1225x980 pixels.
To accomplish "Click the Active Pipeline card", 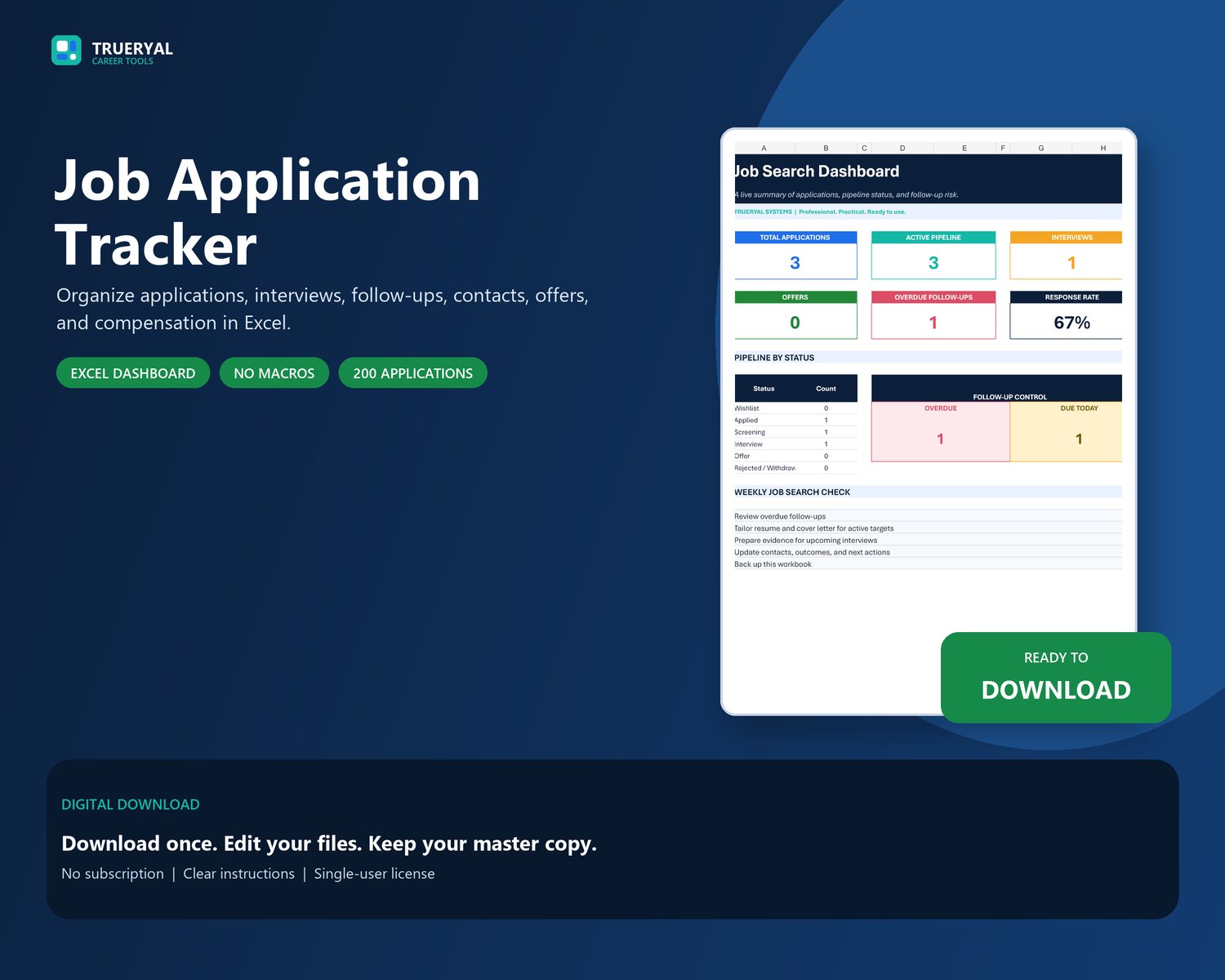I will pos(933,255).
